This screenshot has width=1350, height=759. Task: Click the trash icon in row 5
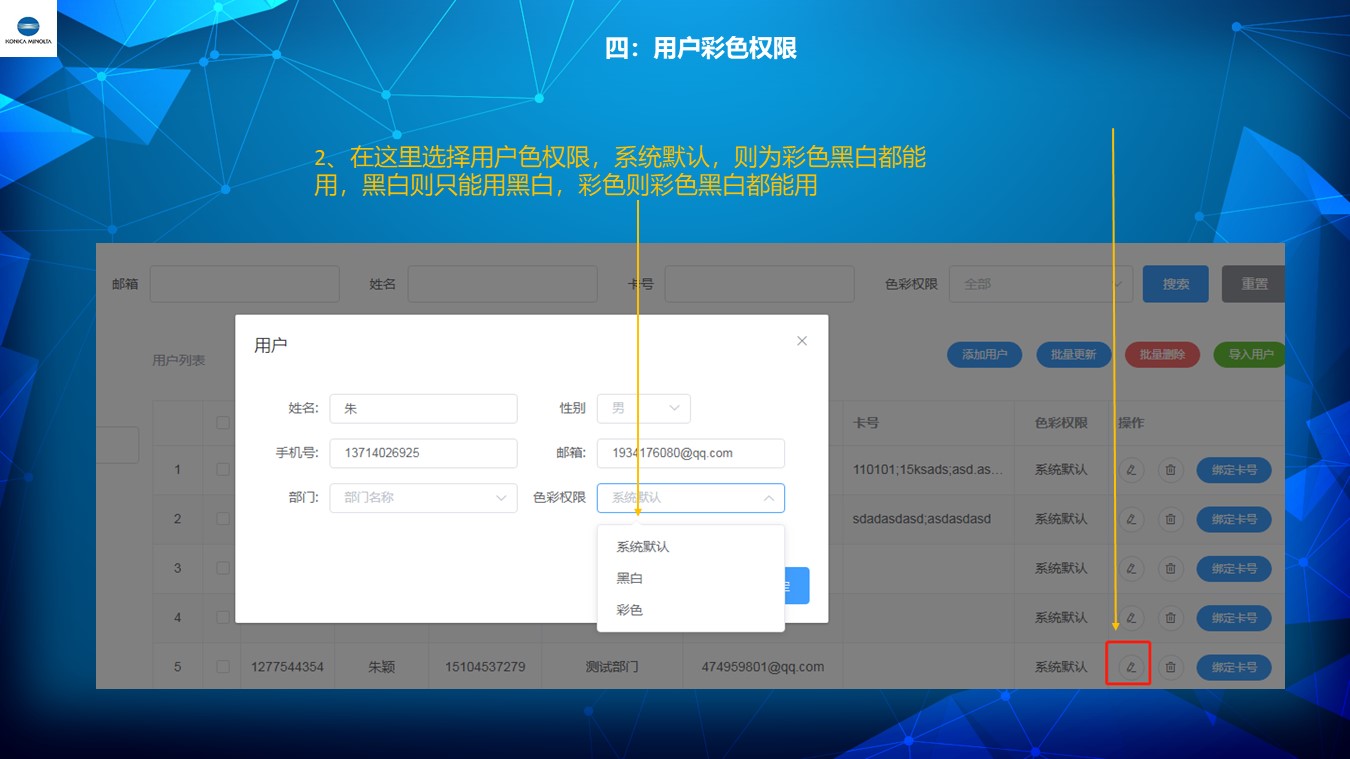(x=1170, y=667)
